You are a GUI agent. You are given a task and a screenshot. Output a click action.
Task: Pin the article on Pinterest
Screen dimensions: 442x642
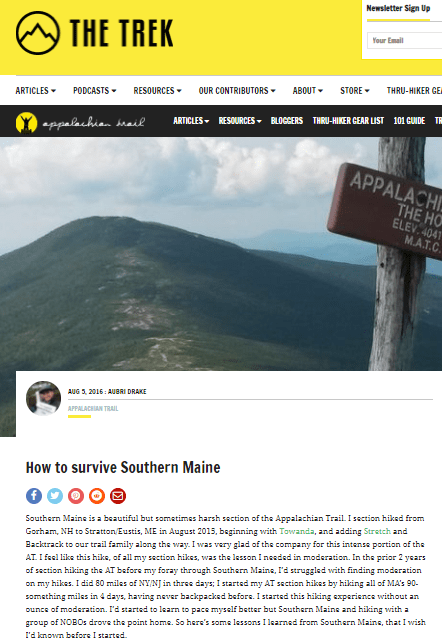(x=76, y=496)
